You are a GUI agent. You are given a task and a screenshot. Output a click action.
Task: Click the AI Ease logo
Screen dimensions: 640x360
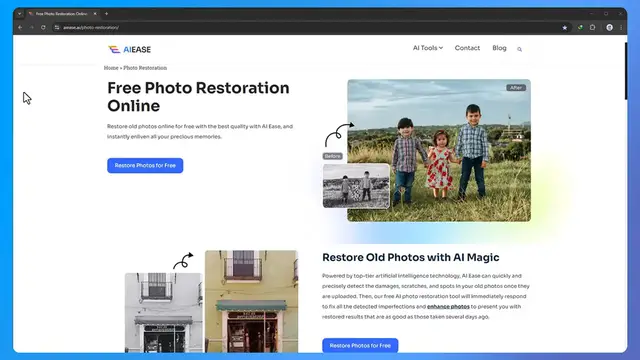click(x=129, y=49)
